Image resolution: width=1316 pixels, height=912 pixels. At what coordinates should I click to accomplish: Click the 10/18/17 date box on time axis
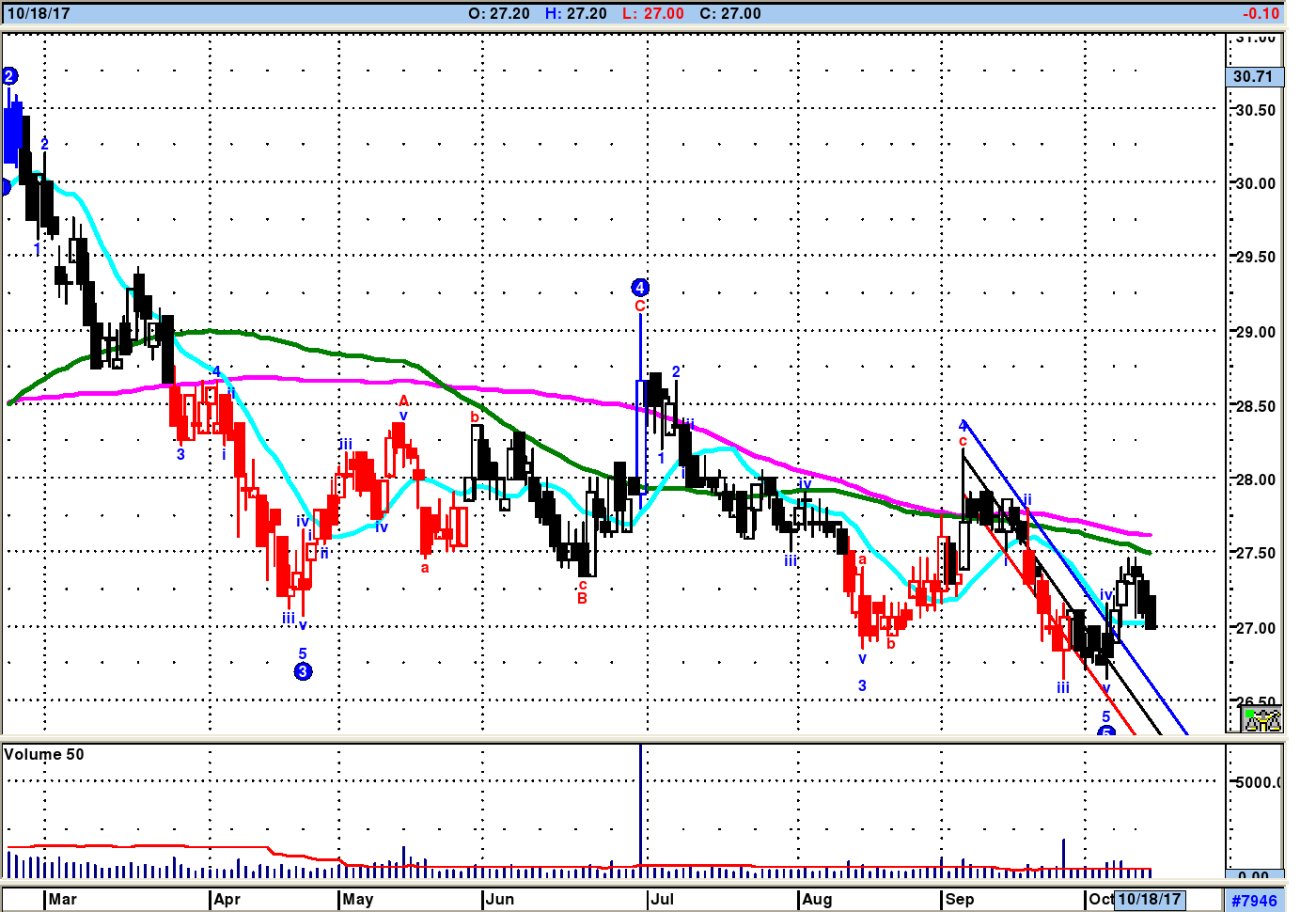1149,899
